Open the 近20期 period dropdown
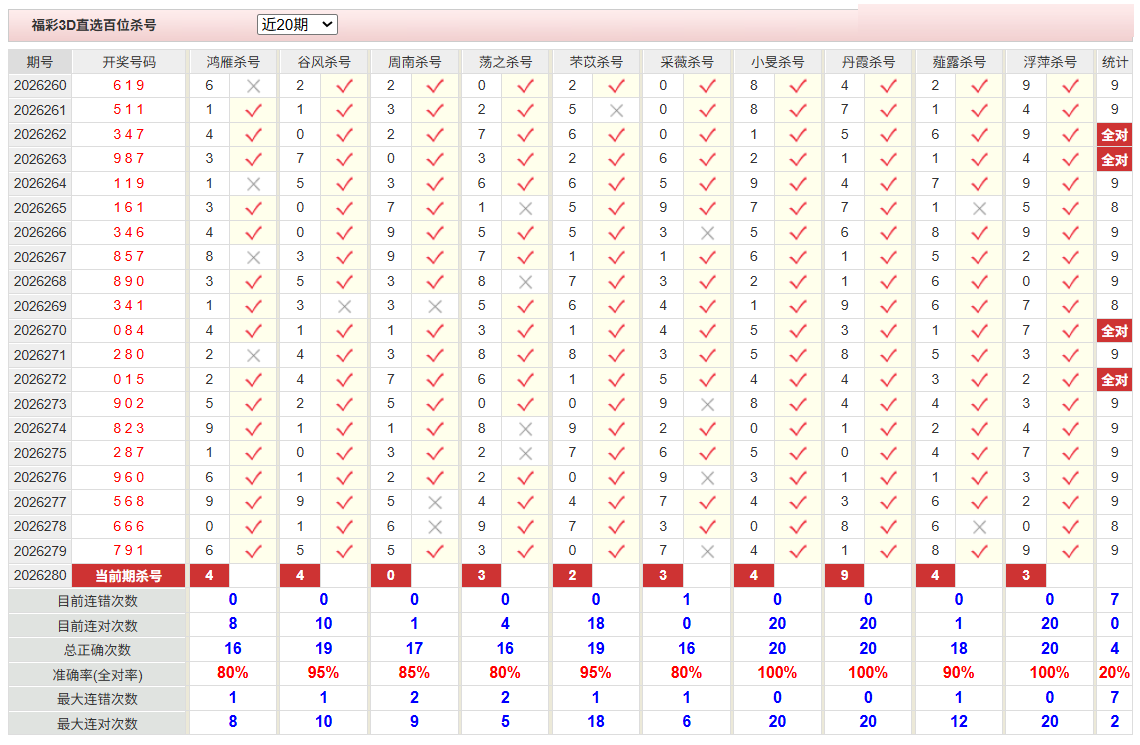The height and width of the screenshot is (745, 1140). (297, 25)
